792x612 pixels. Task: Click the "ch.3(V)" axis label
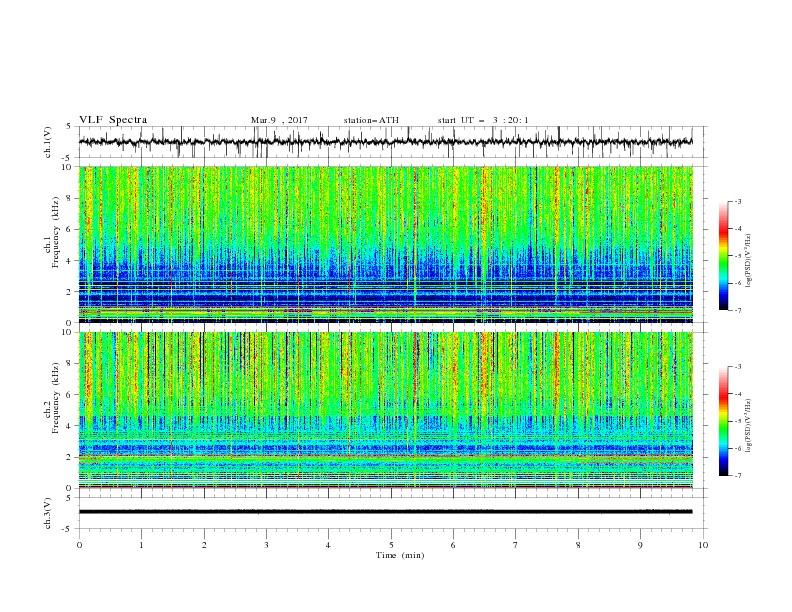[x=48, y=513]
